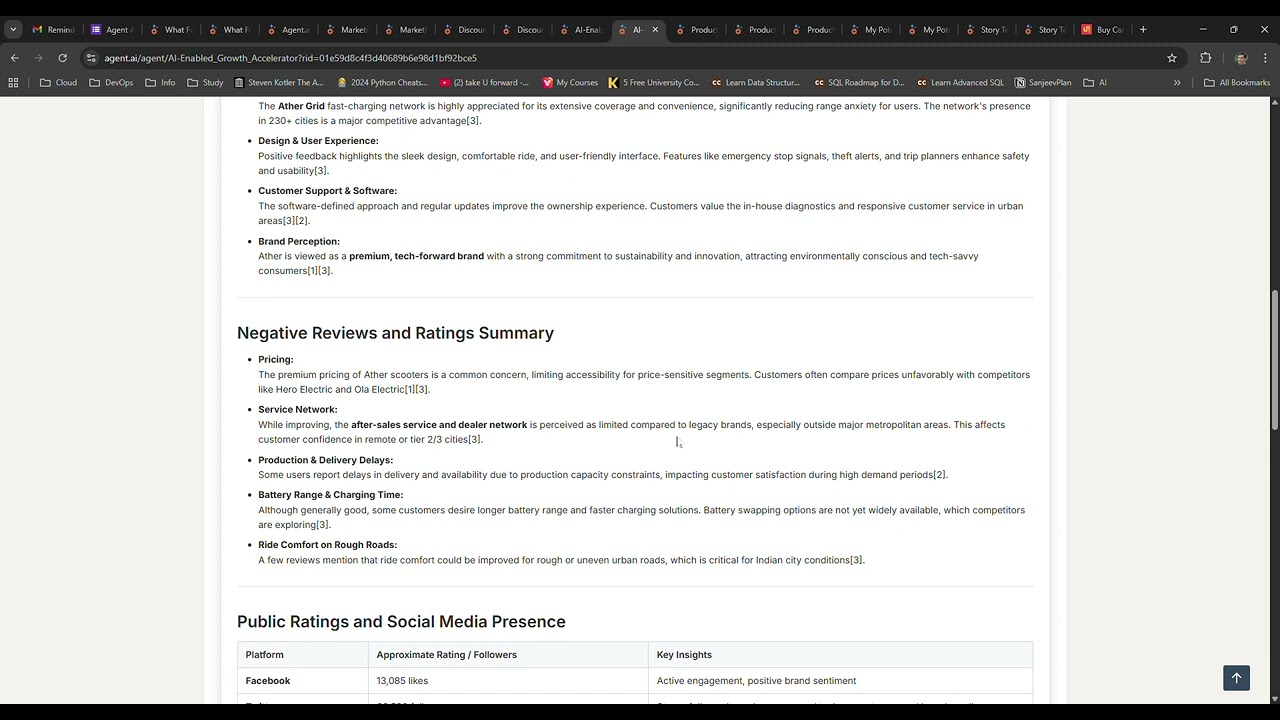Click citation [3] after major competitive advantage
This screenshot has width=1280, height=720.
point(473,121)
